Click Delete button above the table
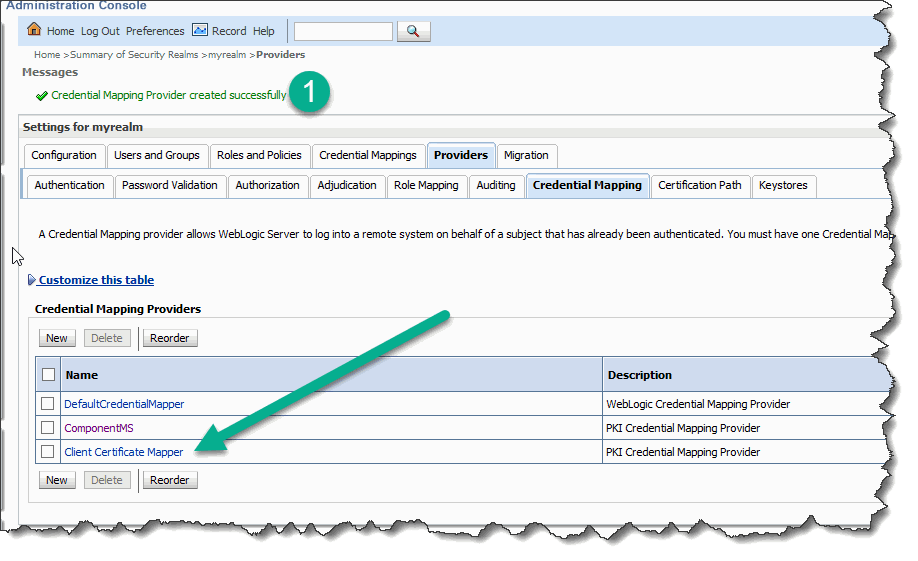This screenshot has width=918, height=561. pos(107,338)
